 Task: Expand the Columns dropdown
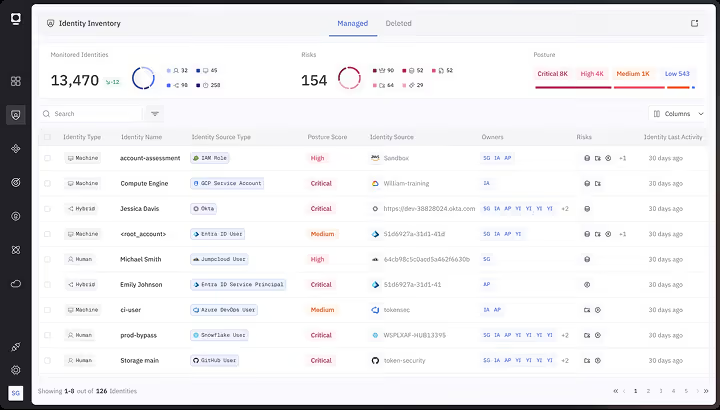pos(678,114)
